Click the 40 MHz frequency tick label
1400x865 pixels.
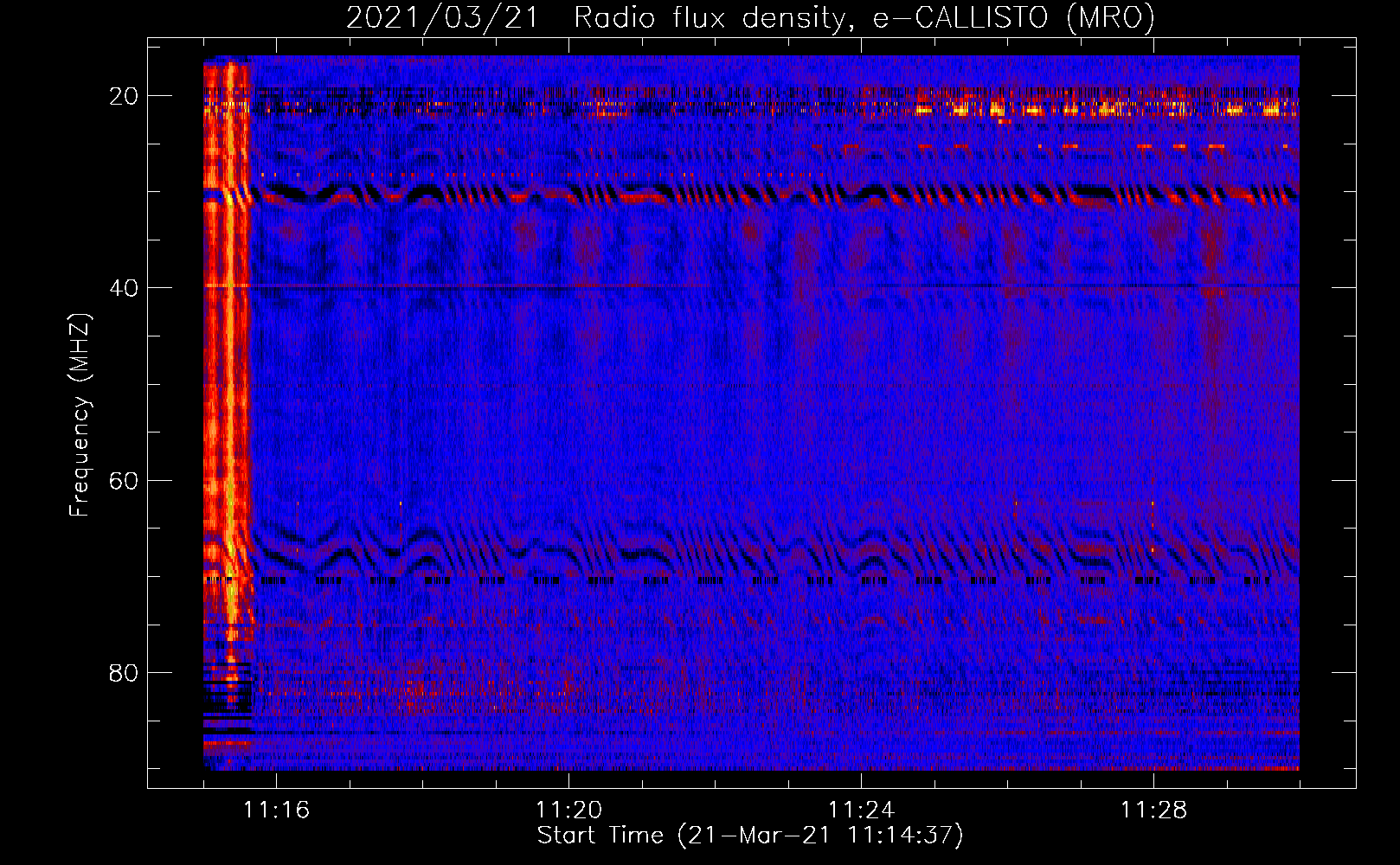[124, 288]
